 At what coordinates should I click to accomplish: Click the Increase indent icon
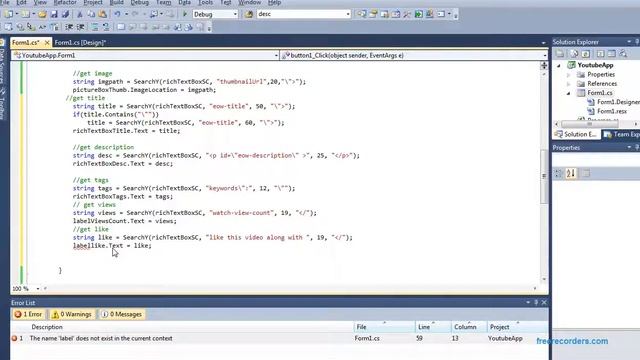[x=80, y=27]
